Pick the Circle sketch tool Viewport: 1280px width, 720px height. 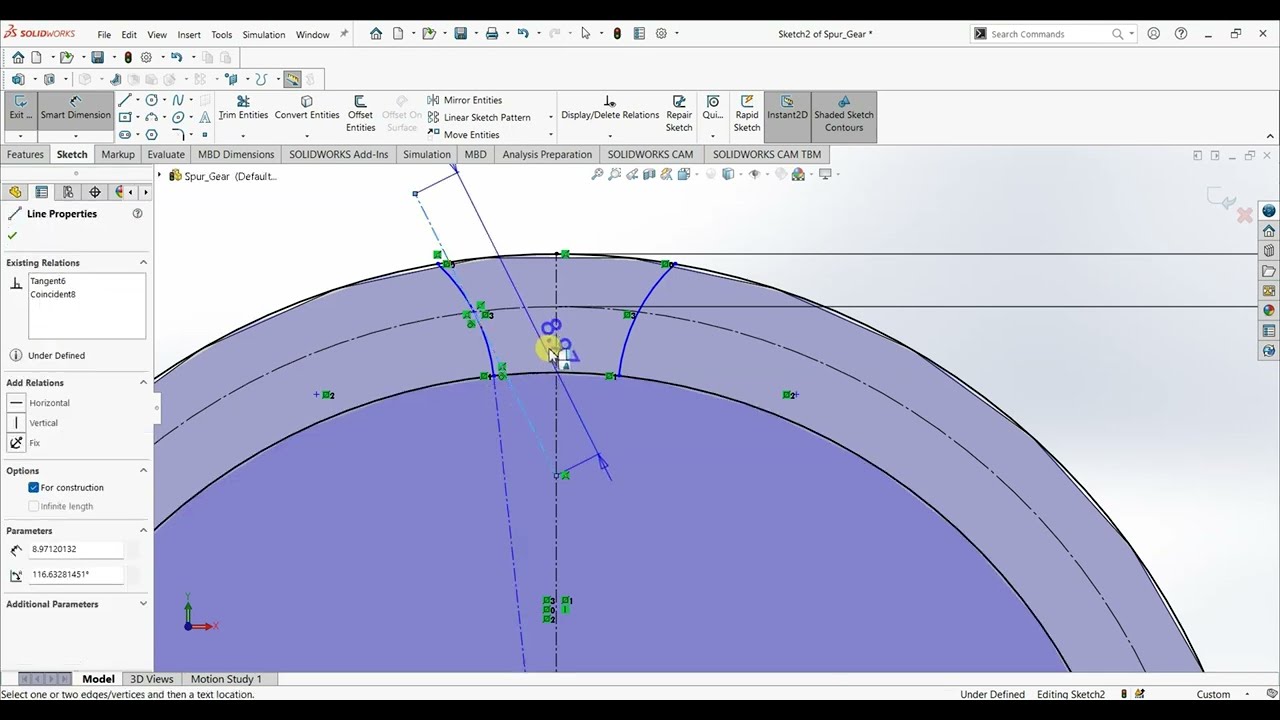(x=152, y=100)
